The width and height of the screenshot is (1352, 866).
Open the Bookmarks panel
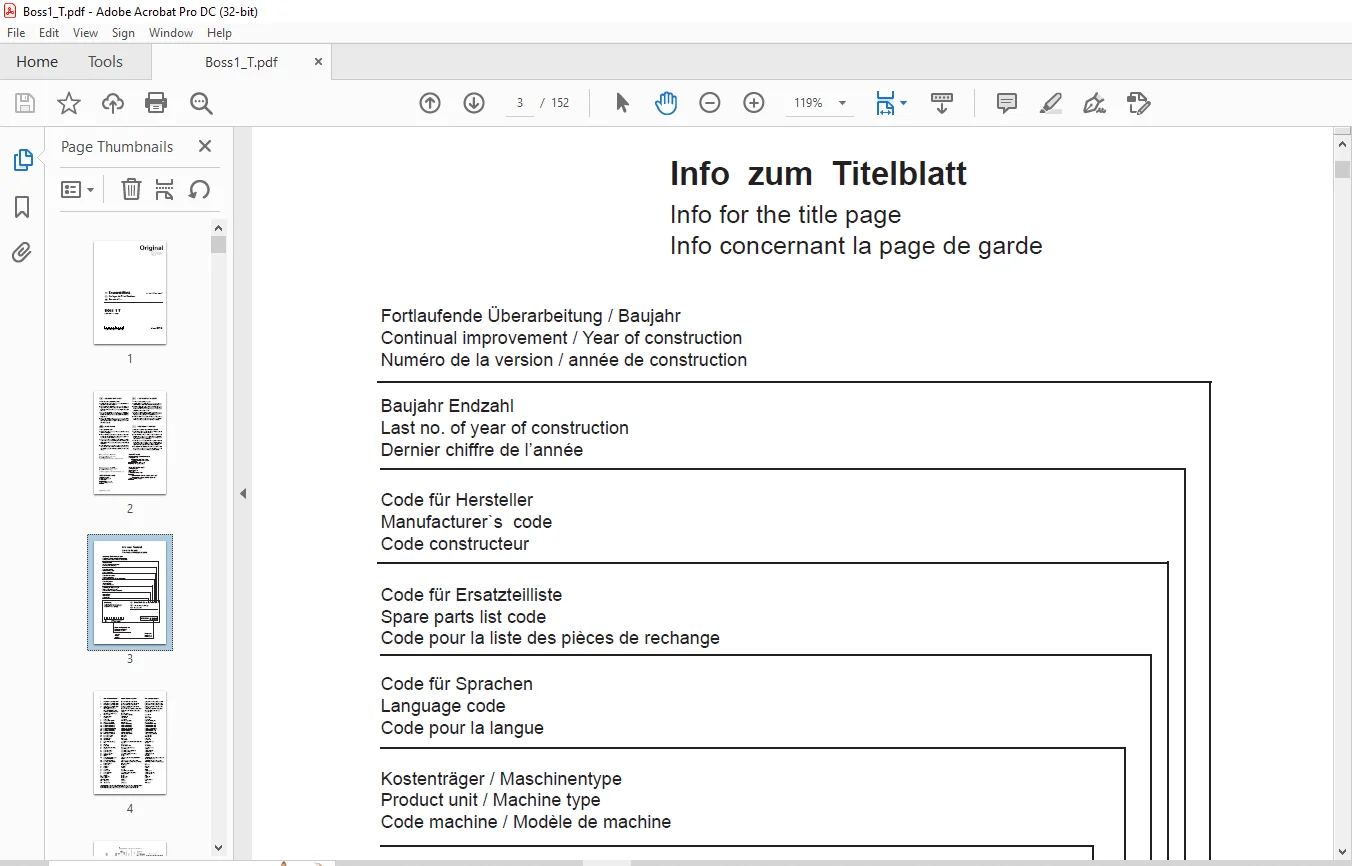point(22,207)
